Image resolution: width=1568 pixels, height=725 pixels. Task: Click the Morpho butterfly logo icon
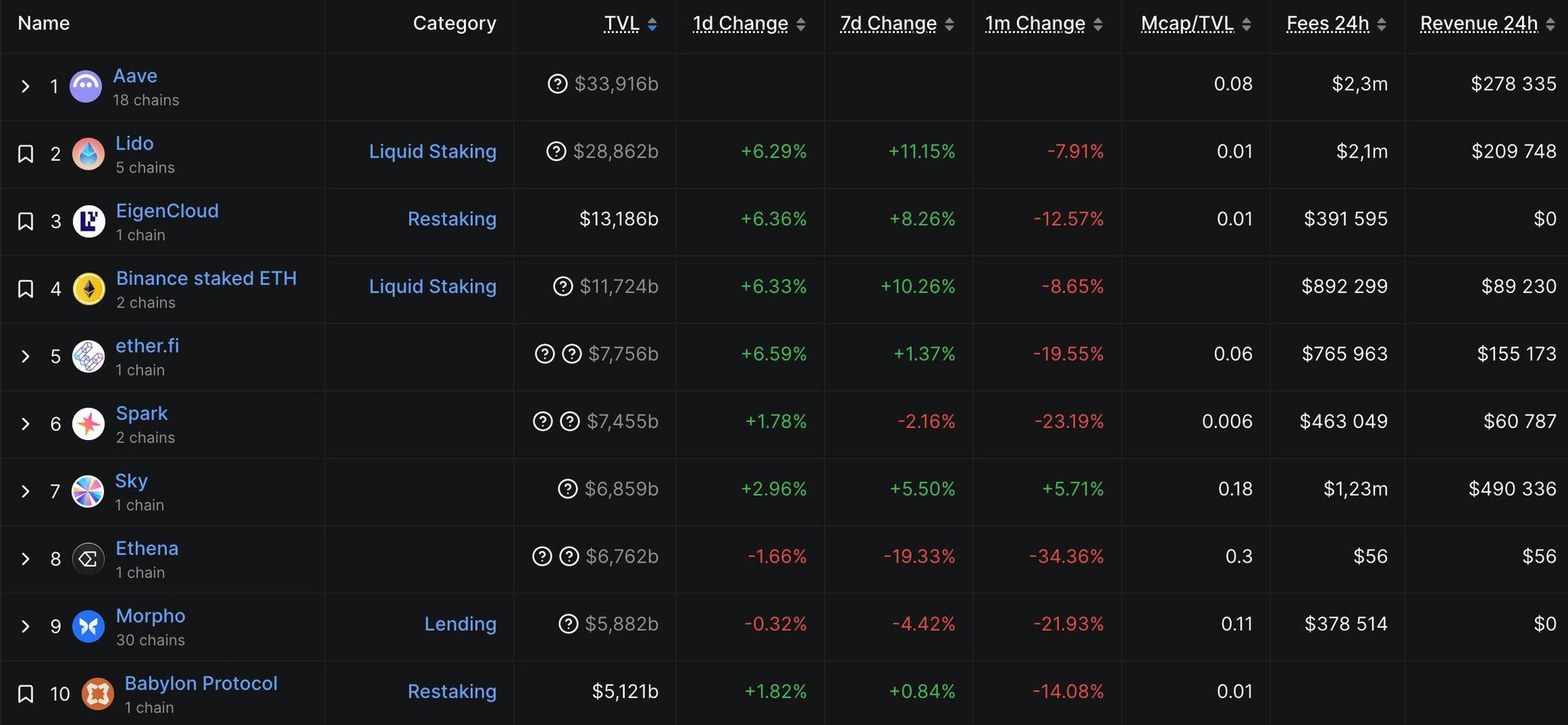[88, 626]
